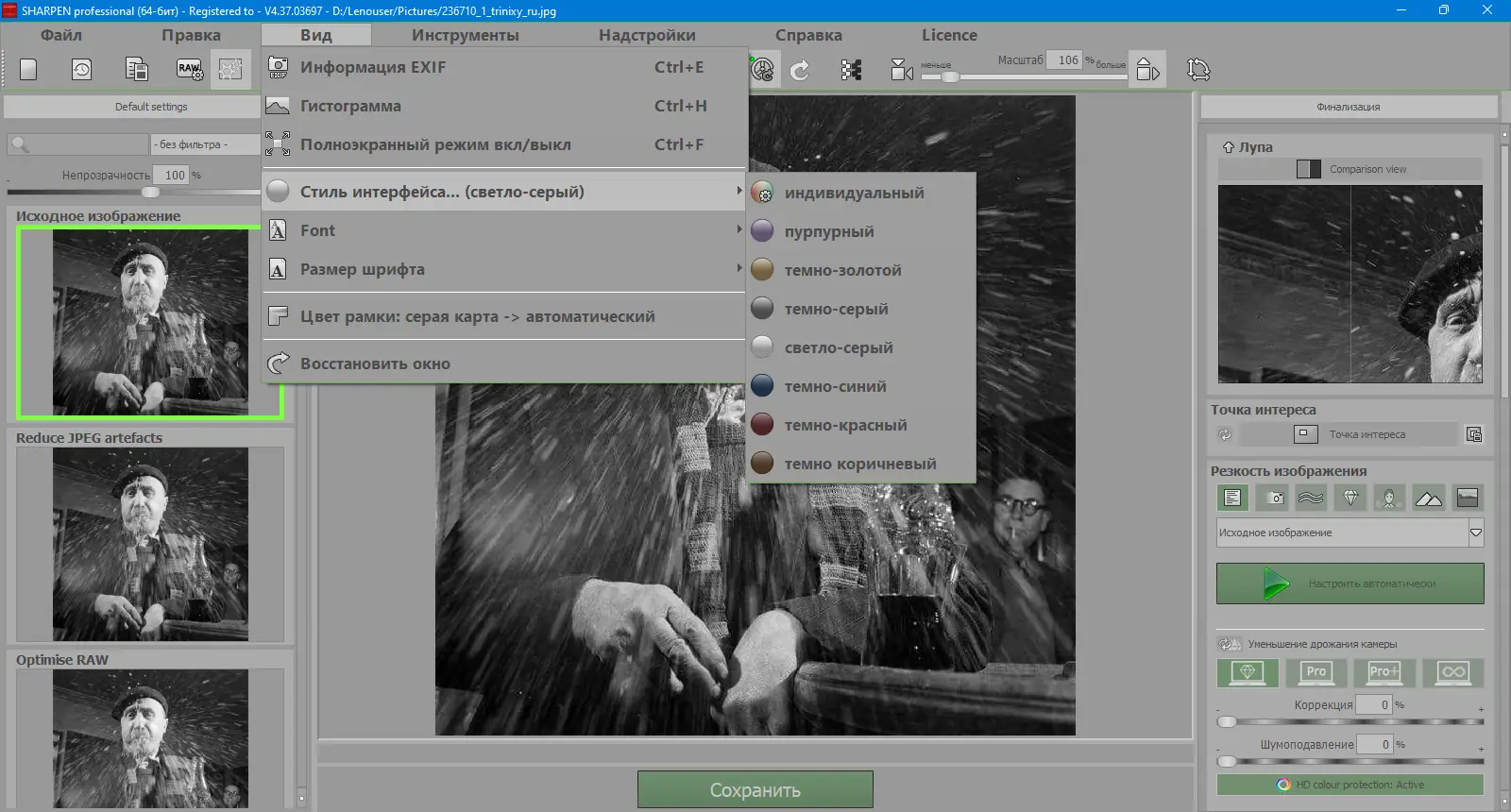Choose the infinity laptop quality mode
The image size is (1511, 812).
(x=1453, y=672)
